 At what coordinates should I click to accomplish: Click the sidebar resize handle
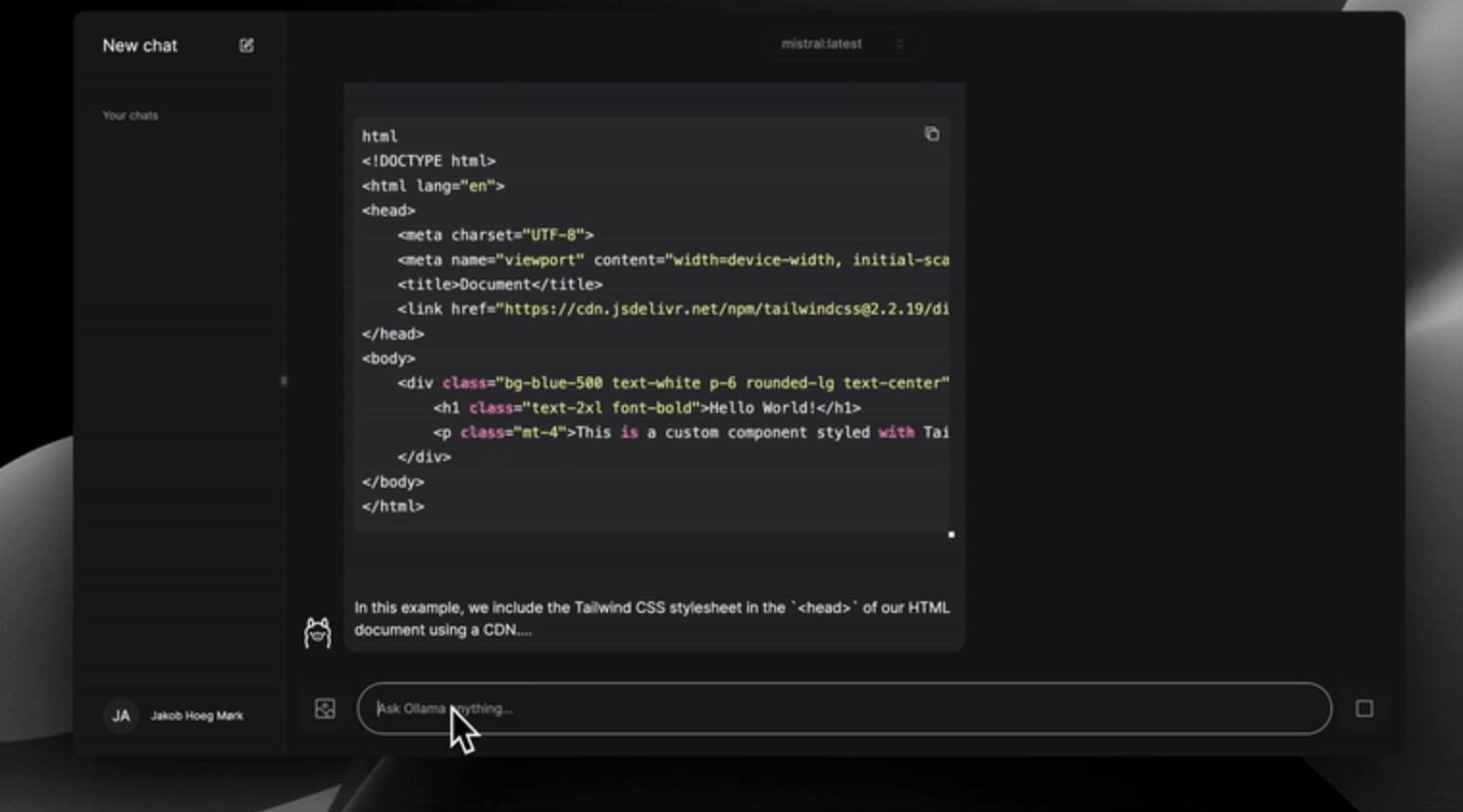click(283, 381)
